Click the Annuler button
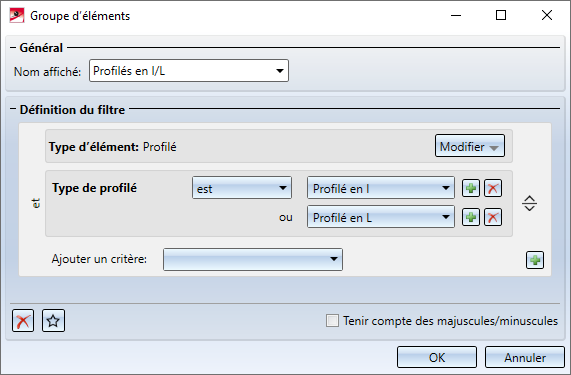 tap(525, 357)
